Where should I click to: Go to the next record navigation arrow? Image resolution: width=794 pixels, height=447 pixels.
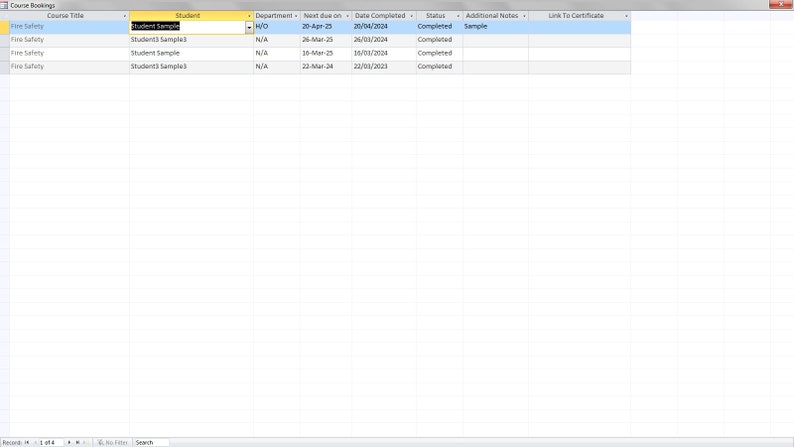pyautogui.click(x=69, y=442)
